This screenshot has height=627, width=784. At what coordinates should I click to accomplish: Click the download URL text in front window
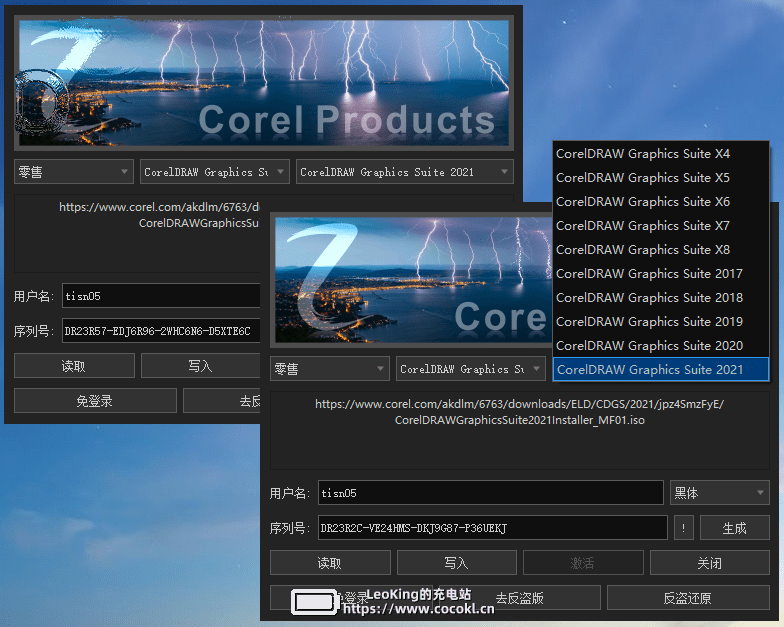(x=520, y=412)
